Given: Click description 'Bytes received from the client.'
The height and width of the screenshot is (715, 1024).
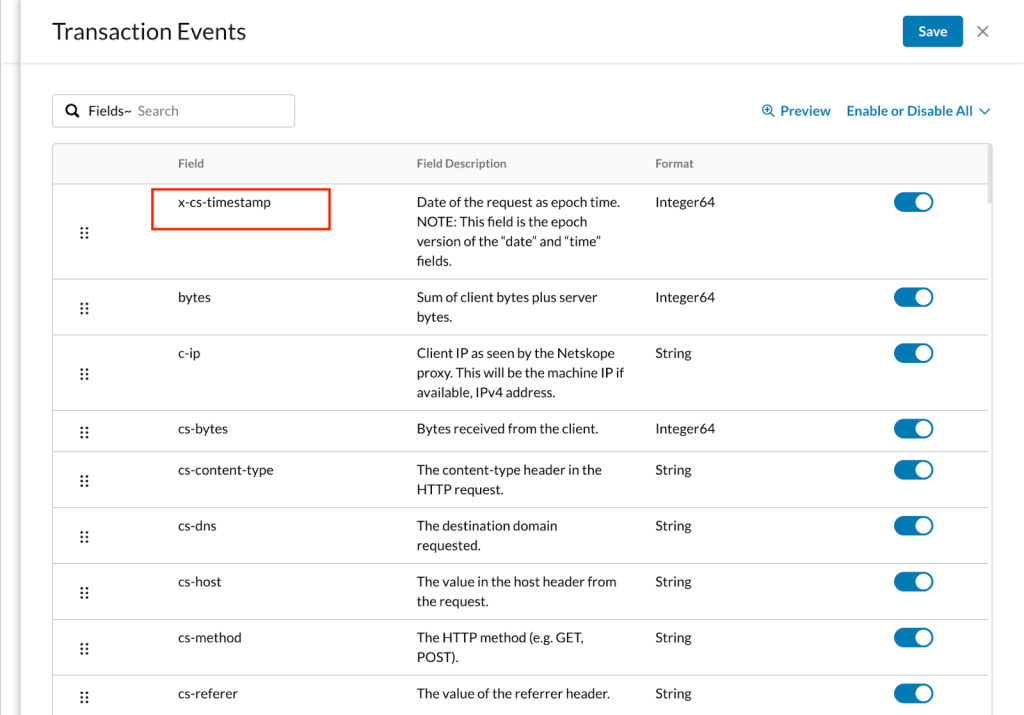Looking at the screenshot, I should [x=507, y=429].
